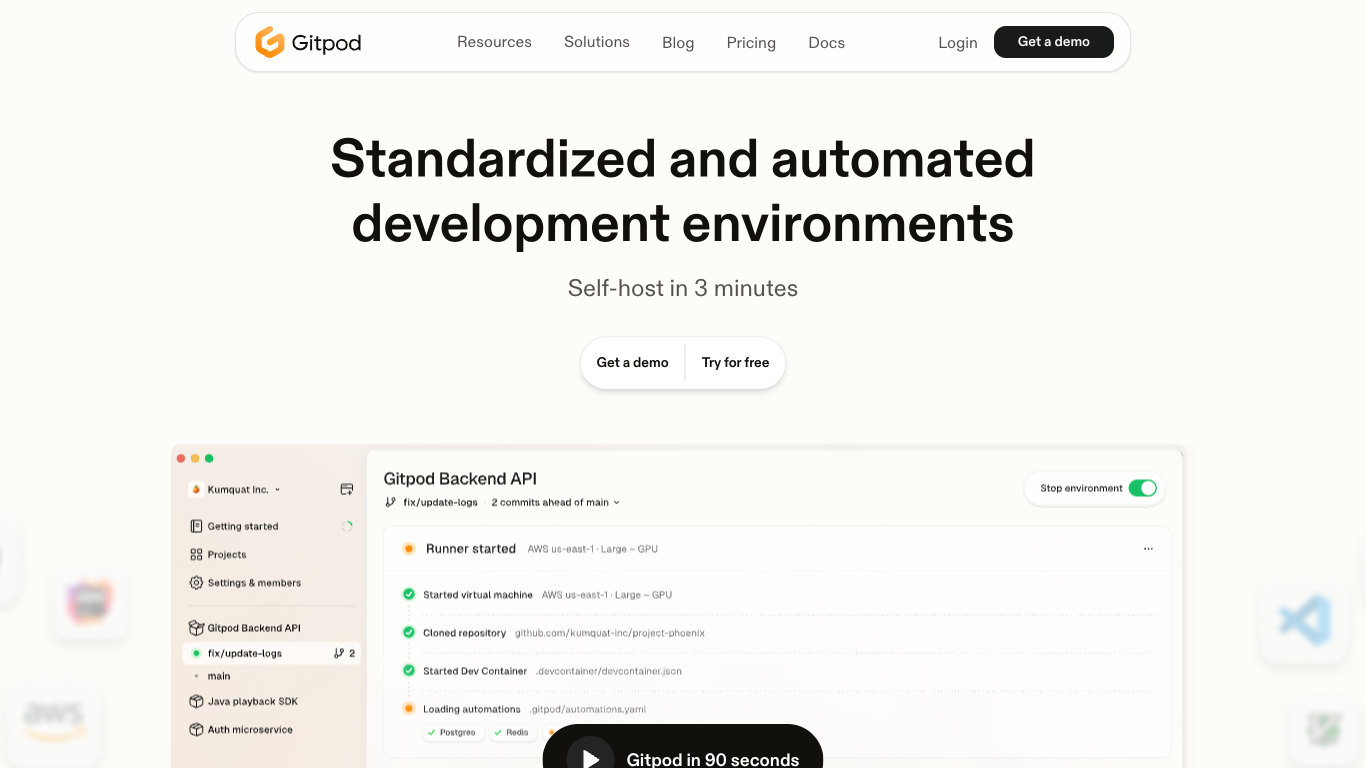
Task: Click the branch count icon on fix/update-logs row
Action: [x=339, y=653]
